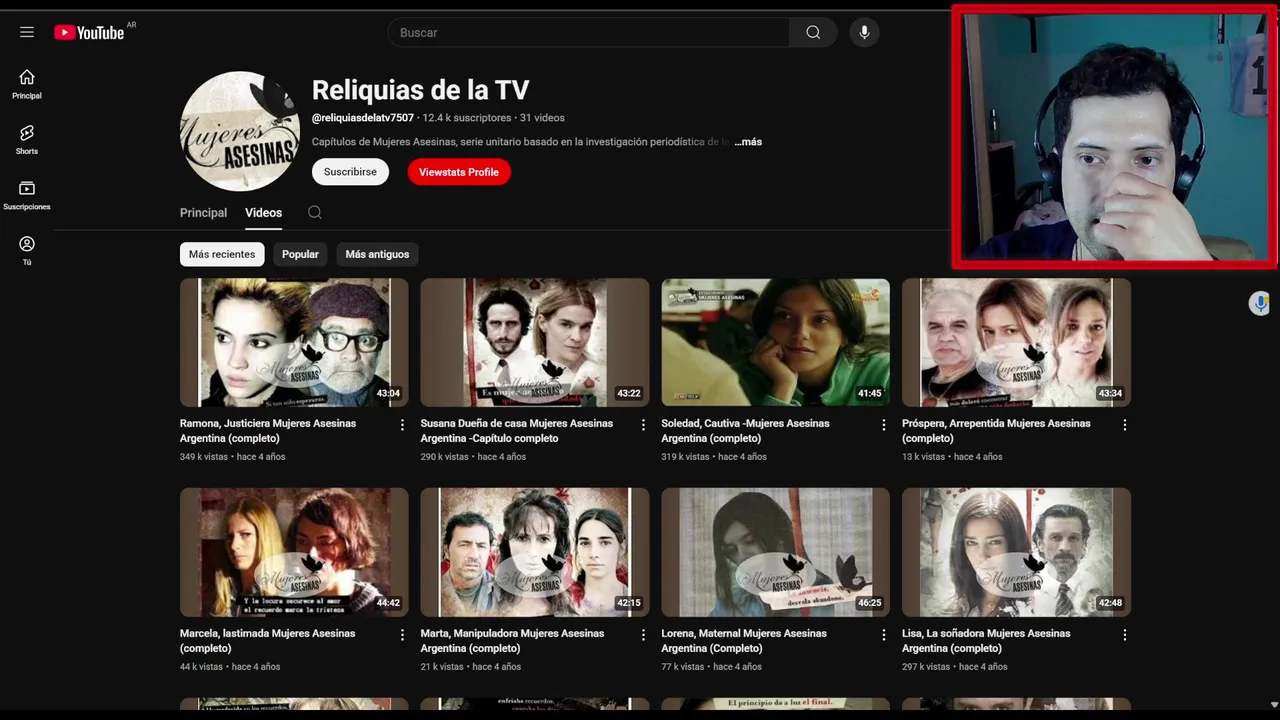Viewport: 1280px width, 720px height.
Task: Click title Ramona, Justiciera Mujeres Asesinas
Action: tap(268, 431)
